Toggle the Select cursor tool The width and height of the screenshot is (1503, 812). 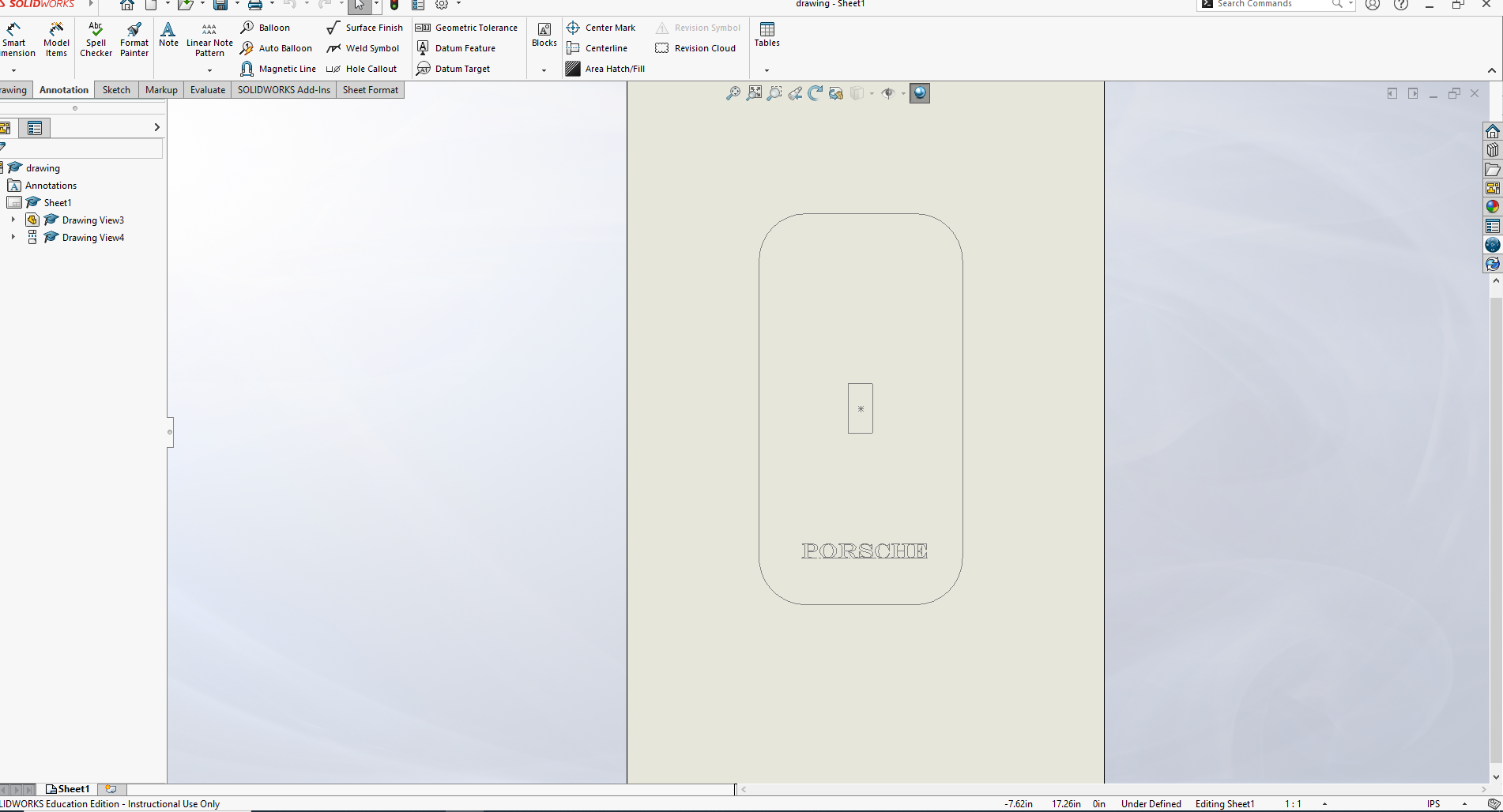360,5
